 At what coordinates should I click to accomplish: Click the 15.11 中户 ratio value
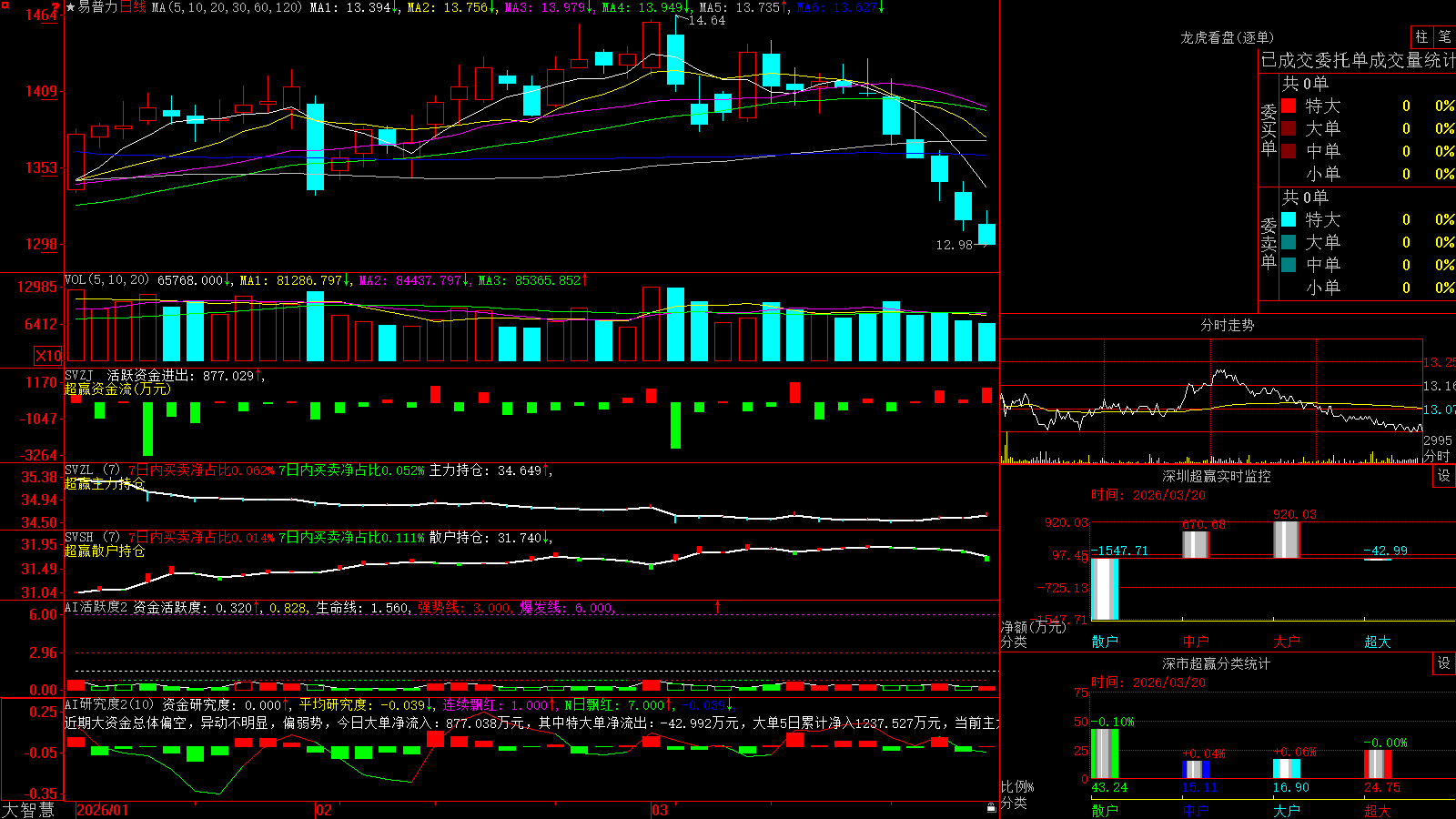point(1200,787)
